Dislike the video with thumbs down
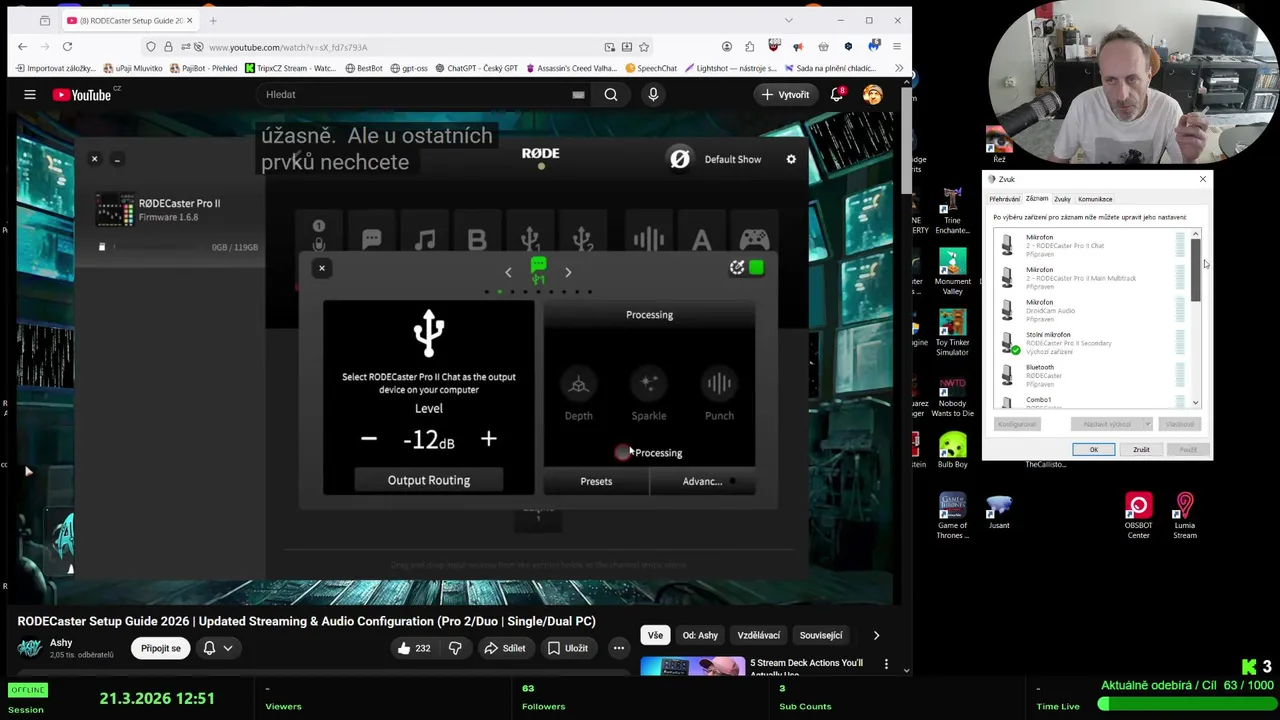 [455, 648]
